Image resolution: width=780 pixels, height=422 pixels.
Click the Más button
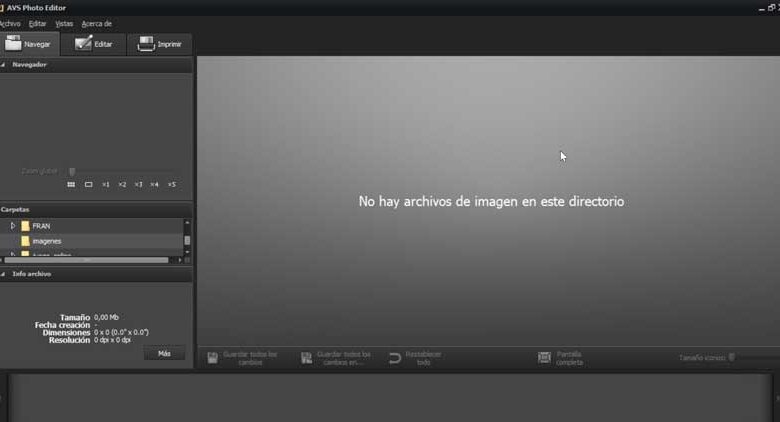click(x=164, y=353)
